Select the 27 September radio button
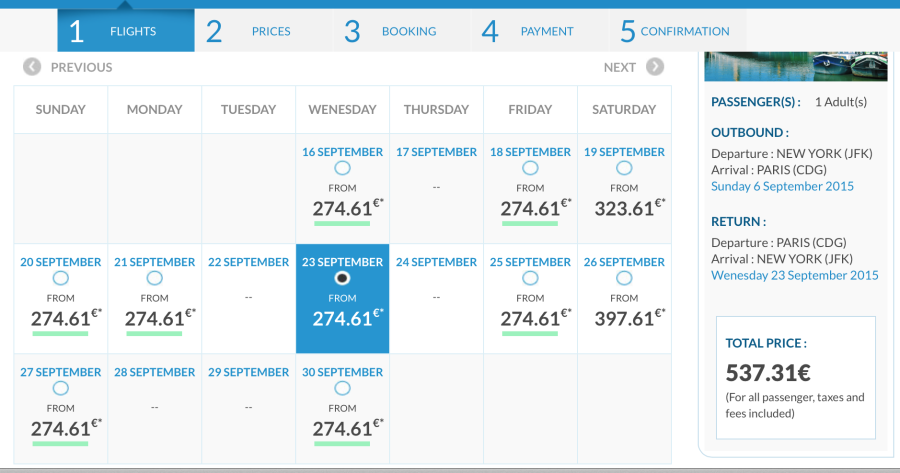Screen dimensions: 900x473 60,388
